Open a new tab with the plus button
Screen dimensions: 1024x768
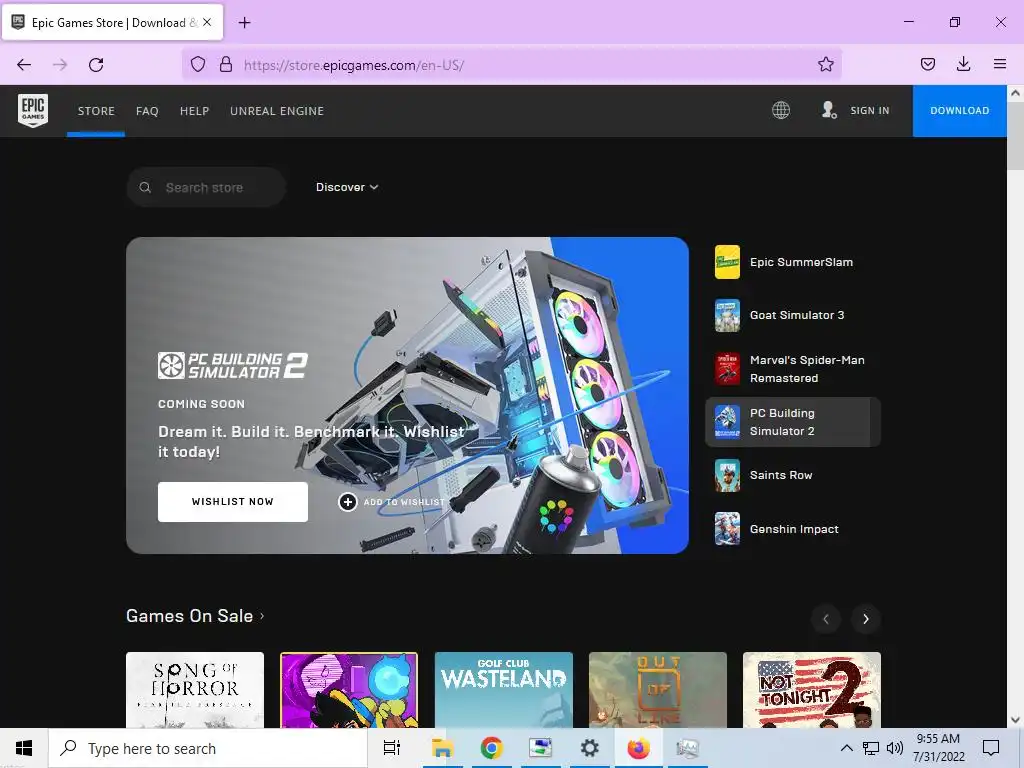tap(244, 23)
